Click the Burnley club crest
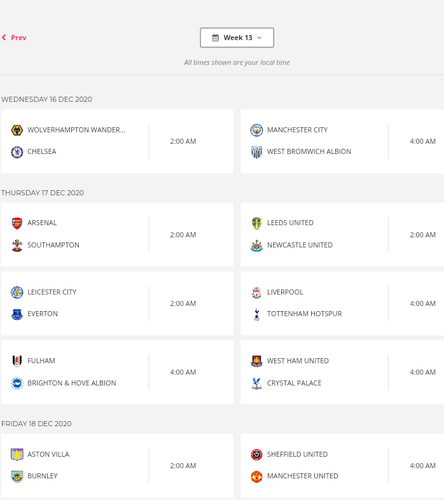Image resolution: width=444 pixels, height=500 pixels. (17, 476)
